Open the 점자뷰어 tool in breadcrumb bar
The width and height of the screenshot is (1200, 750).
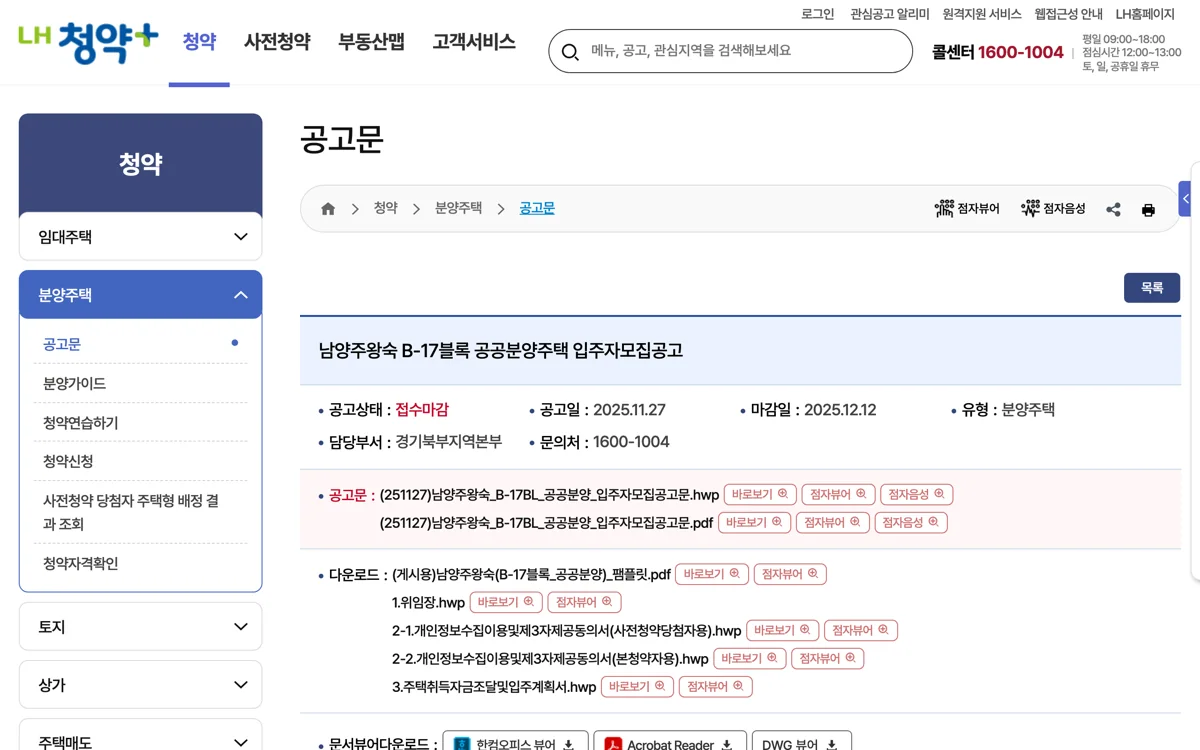(x=967, y=209)
